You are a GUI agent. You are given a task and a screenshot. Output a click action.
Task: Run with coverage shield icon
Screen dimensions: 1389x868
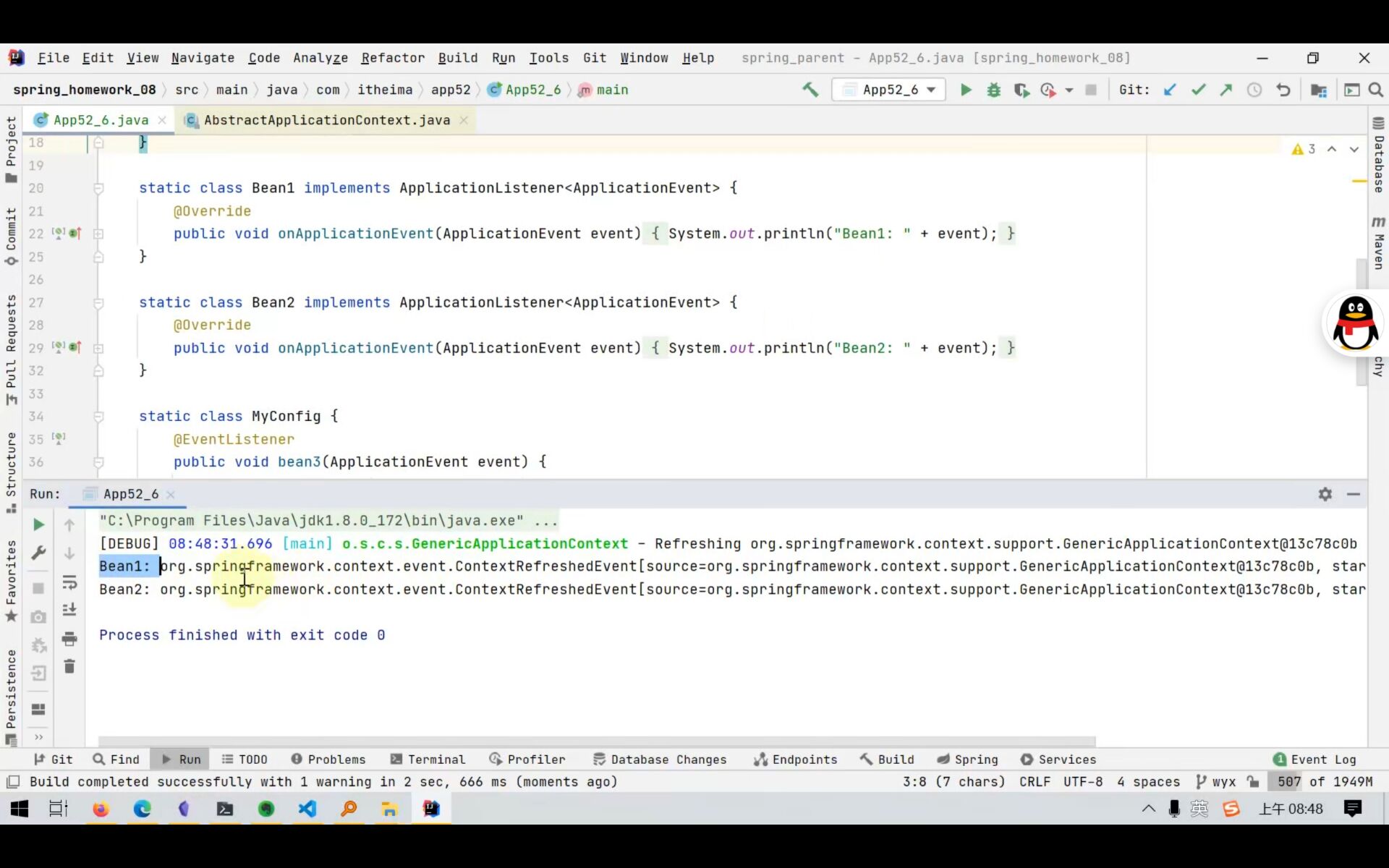pyautogui.click(x=1021, y=90)
